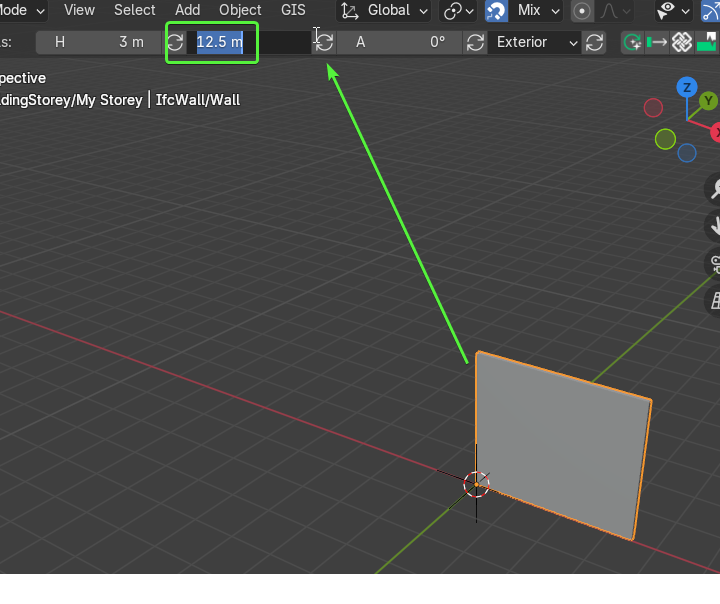Open the Global transform orientation dropdown
The width and height of the screenshot is (720, 604).
(384, 11)
